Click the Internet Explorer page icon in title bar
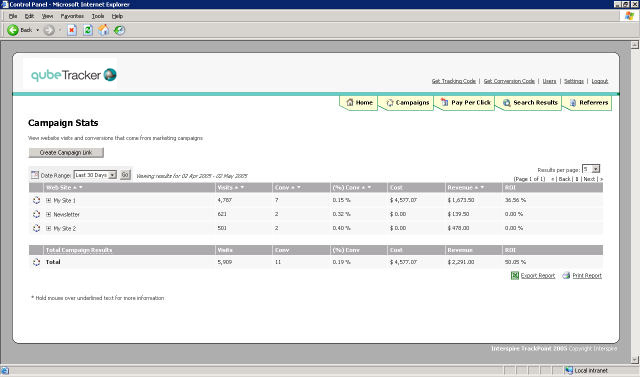This screenshot has height=377, width=640. 4,4
